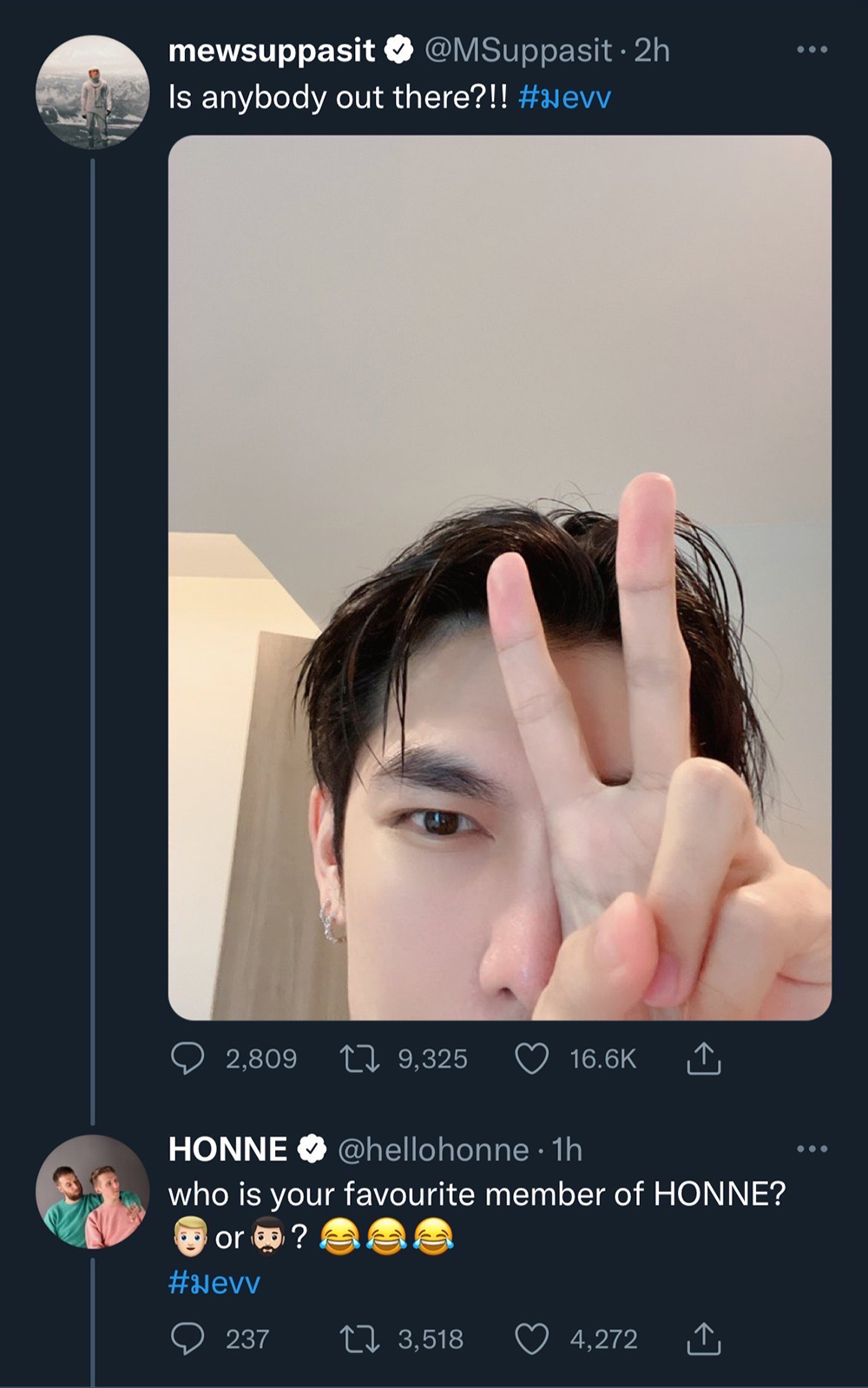Reply to HONNE's tweet

pyautogui.click(x=187, y=1339)
